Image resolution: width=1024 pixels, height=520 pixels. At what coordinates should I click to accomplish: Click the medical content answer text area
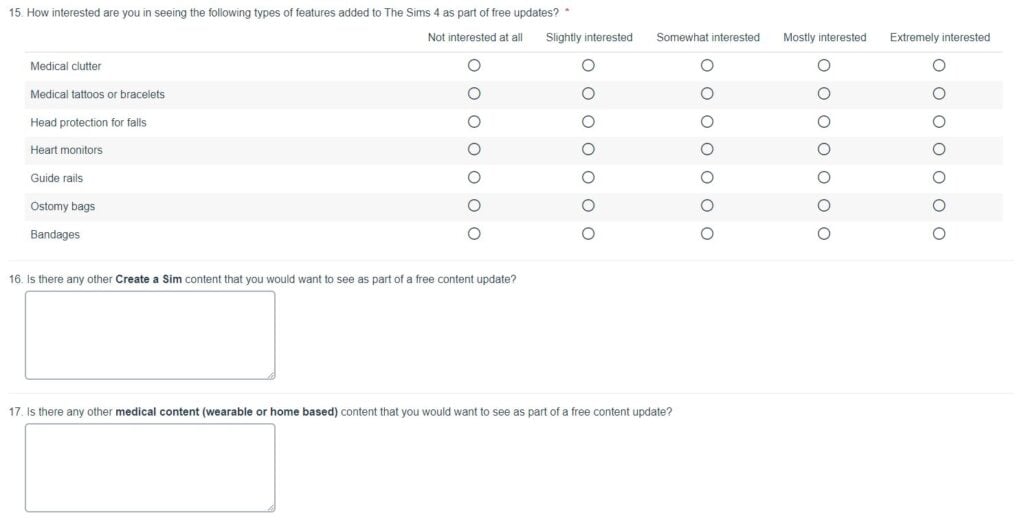point(150,468)
